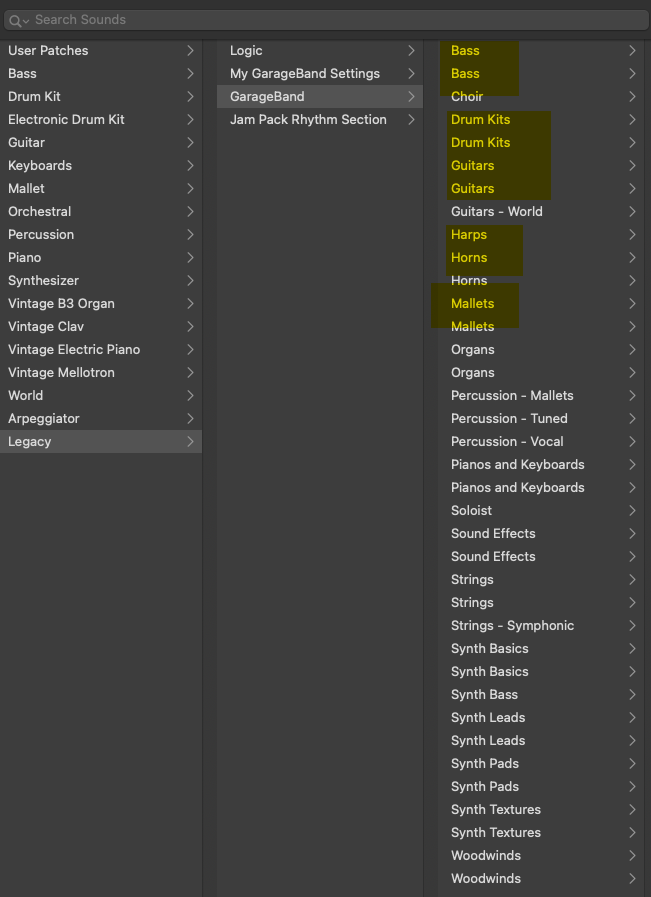Expand the chevron on the Harps row

[632, 235]
